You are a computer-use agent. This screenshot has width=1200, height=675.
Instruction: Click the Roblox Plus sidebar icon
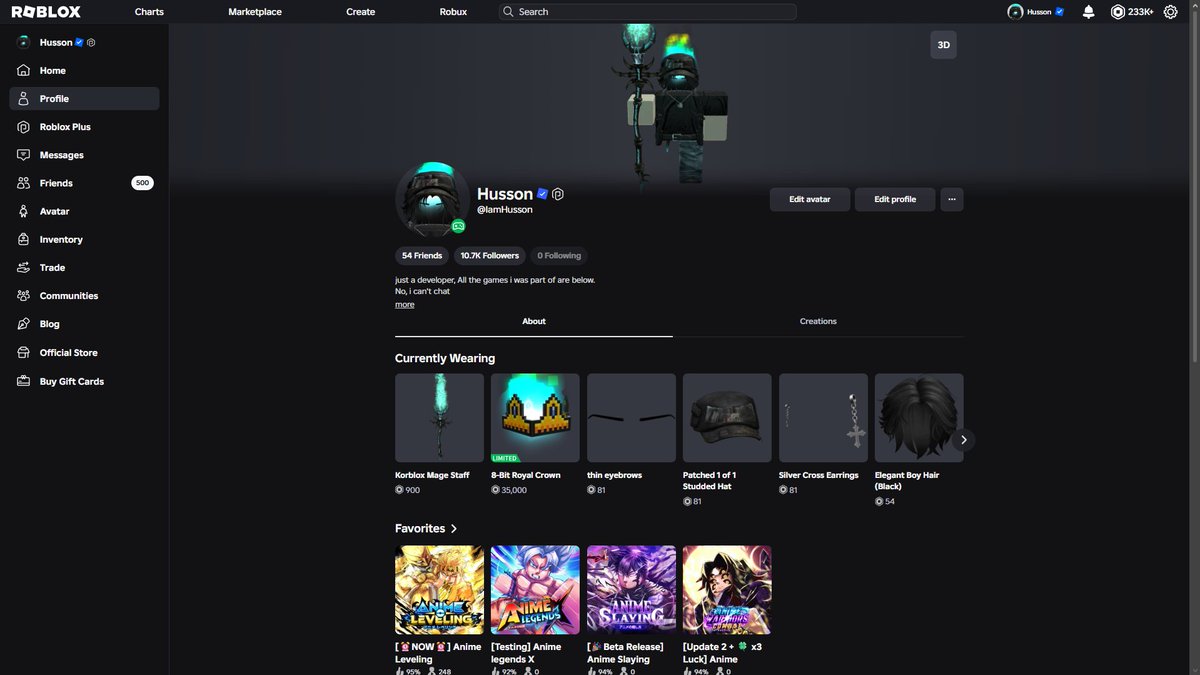click(23, 127)
